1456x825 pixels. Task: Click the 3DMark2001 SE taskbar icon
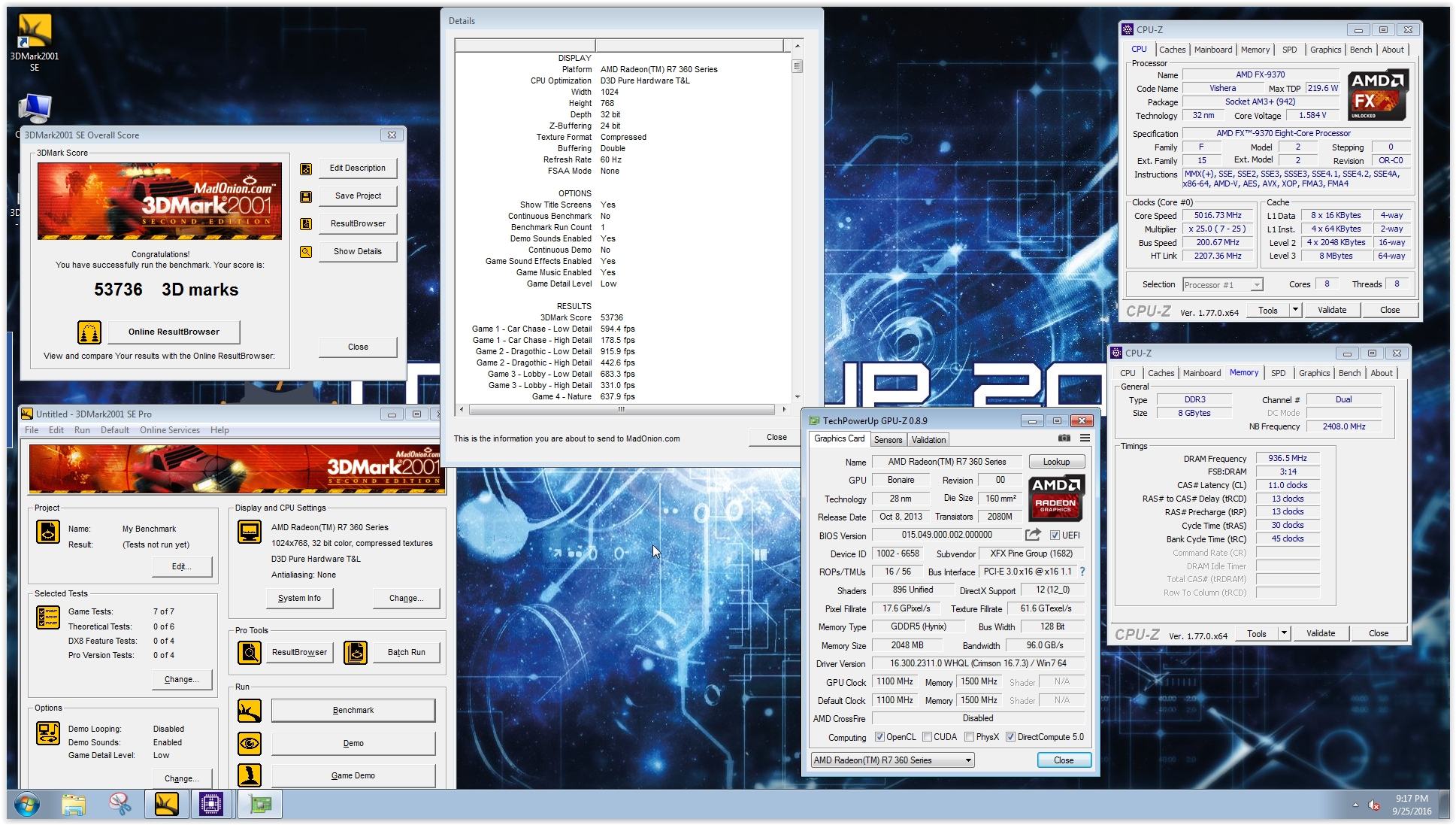[x=166, y=804]
